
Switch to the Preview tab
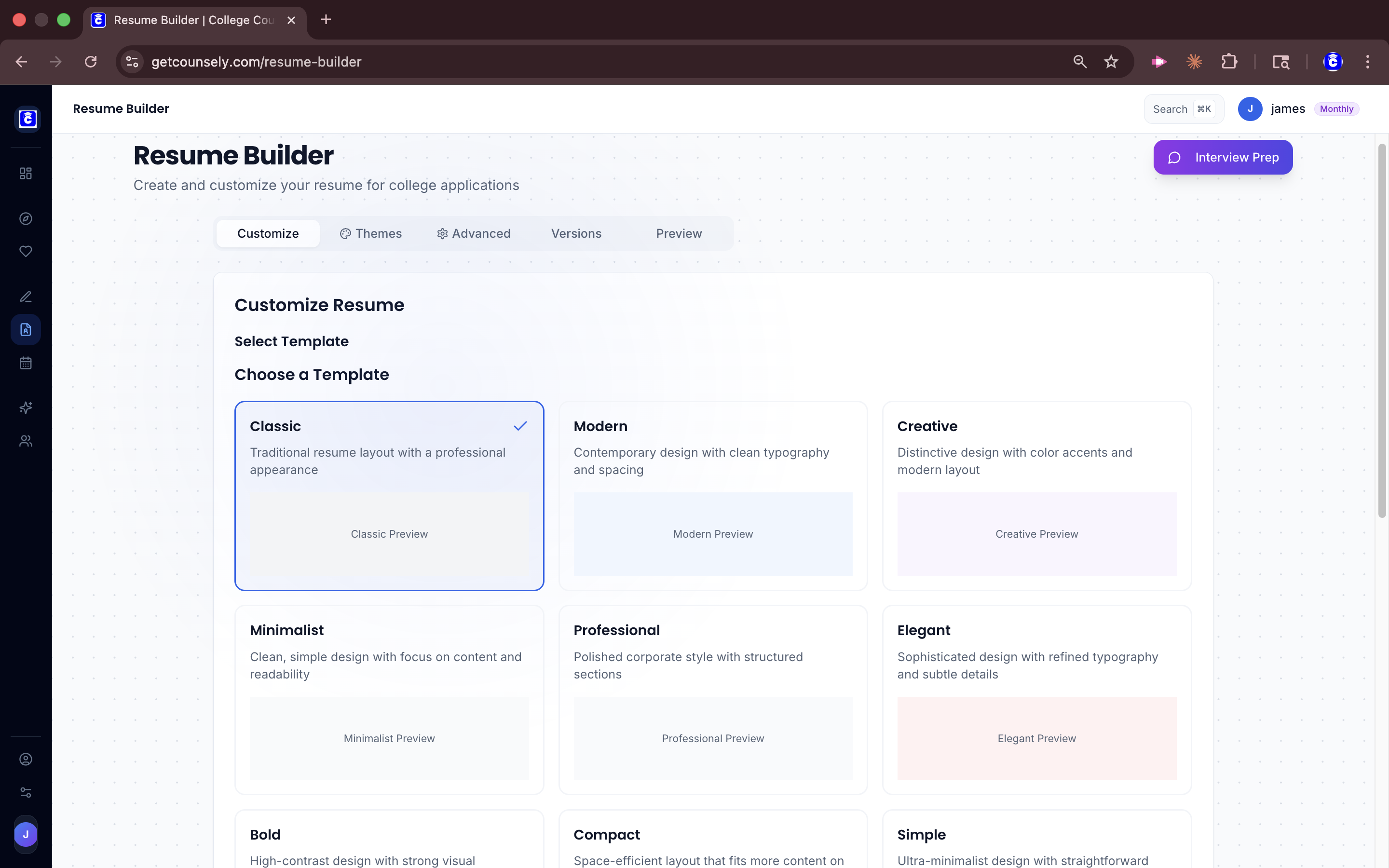tap(679, 233)
